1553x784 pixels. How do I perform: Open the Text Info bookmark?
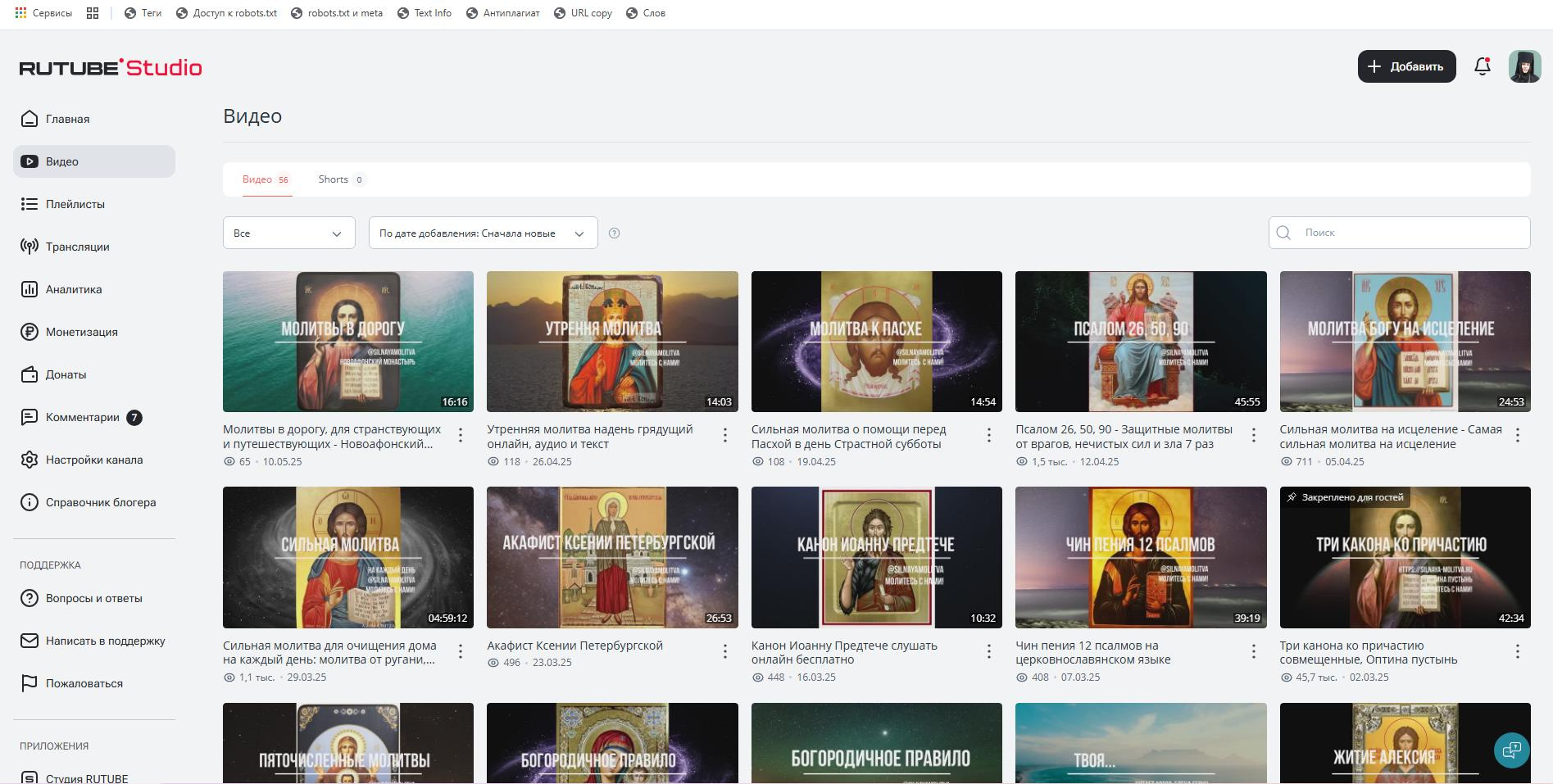424,13
